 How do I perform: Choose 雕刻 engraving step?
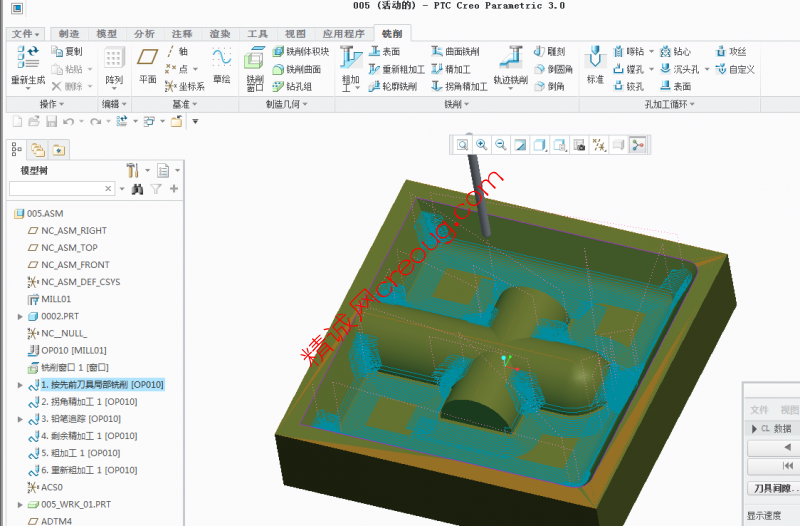pos(549,52)
